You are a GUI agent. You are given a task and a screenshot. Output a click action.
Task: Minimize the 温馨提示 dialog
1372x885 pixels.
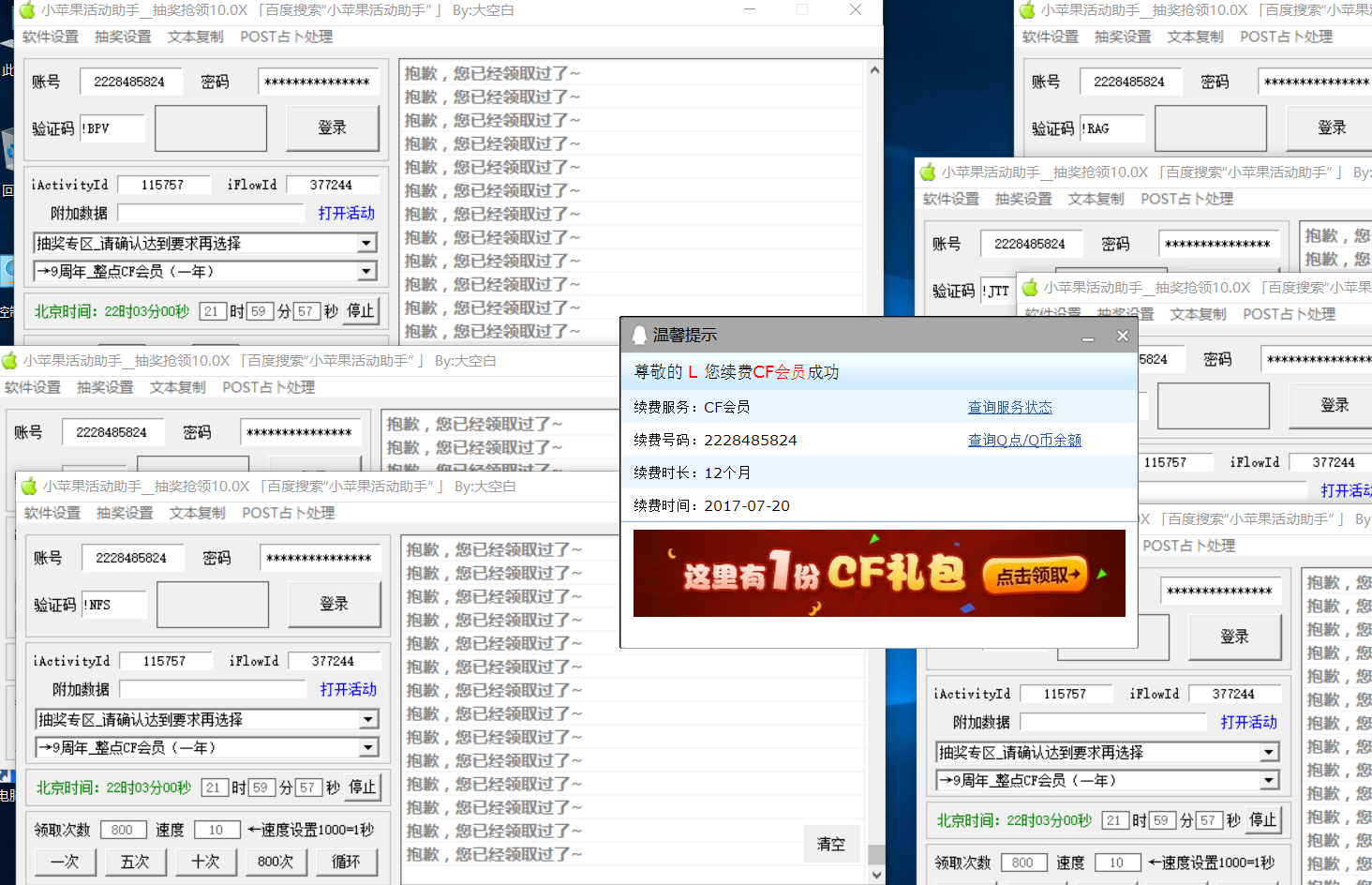1088,337
